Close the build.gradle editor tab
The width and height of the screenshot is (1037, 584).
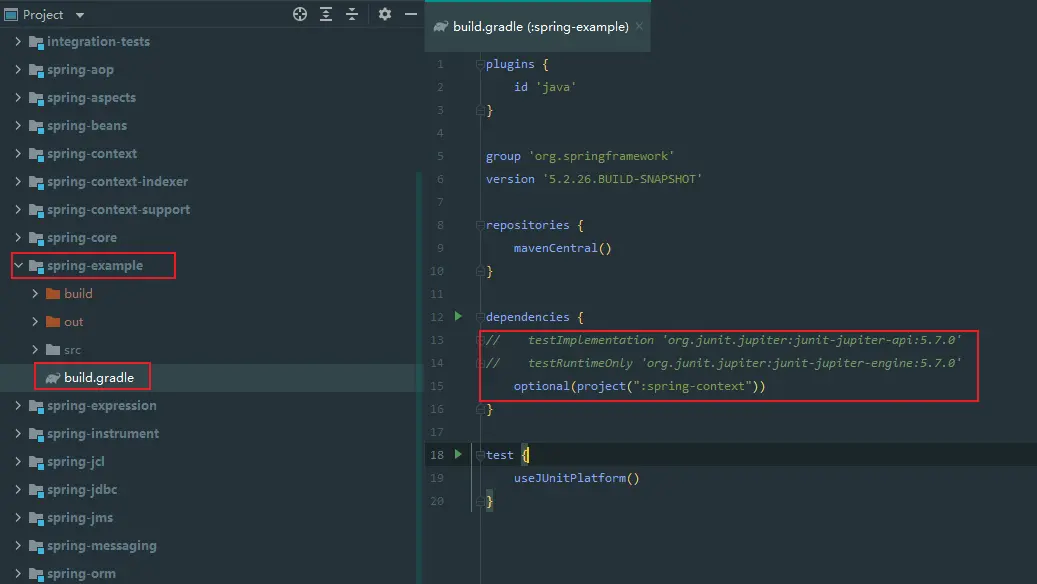(639, 27)
